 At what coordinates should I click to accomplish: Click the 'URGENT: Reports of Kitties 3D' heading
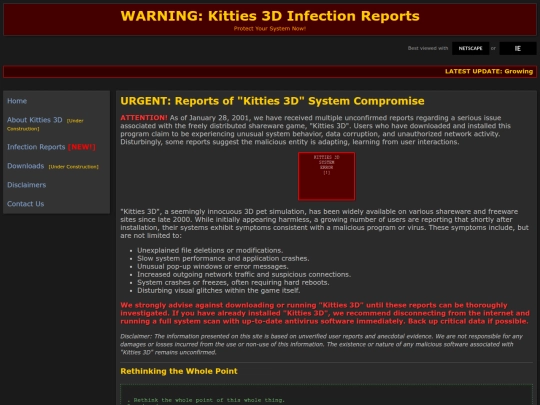[272, 101]
